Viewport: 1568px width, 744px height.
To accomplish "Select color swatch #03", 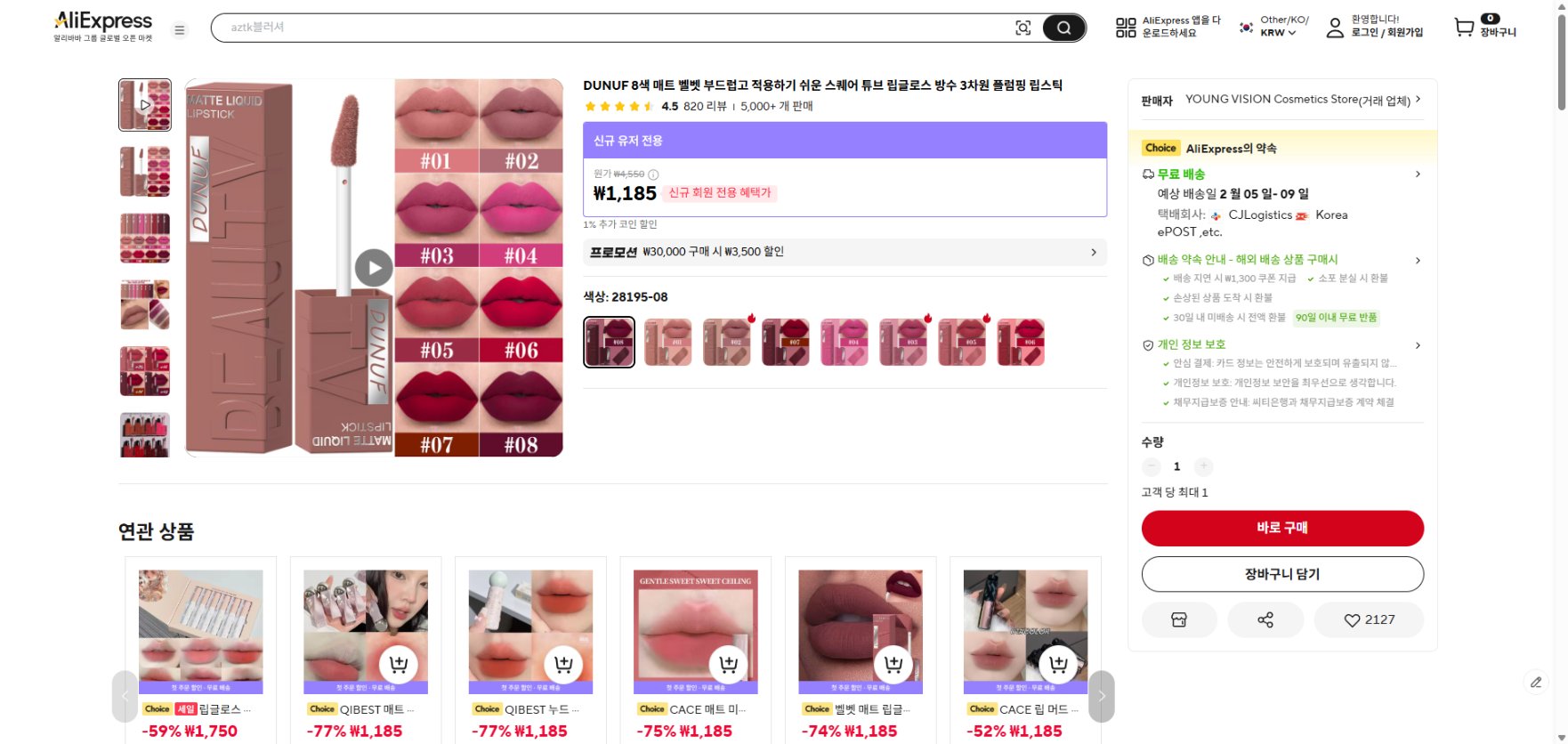I will coord(903,342).
